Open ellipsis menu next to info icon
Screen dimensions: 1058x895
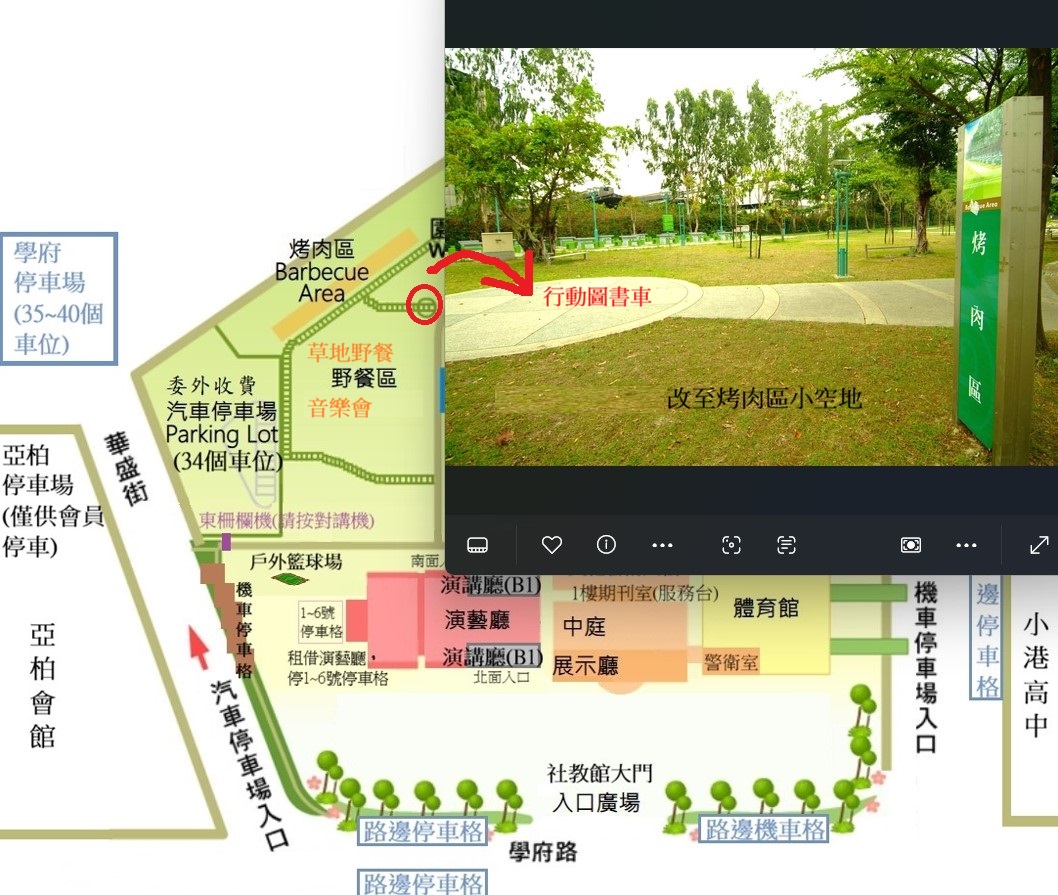click(x=662, y=545)
